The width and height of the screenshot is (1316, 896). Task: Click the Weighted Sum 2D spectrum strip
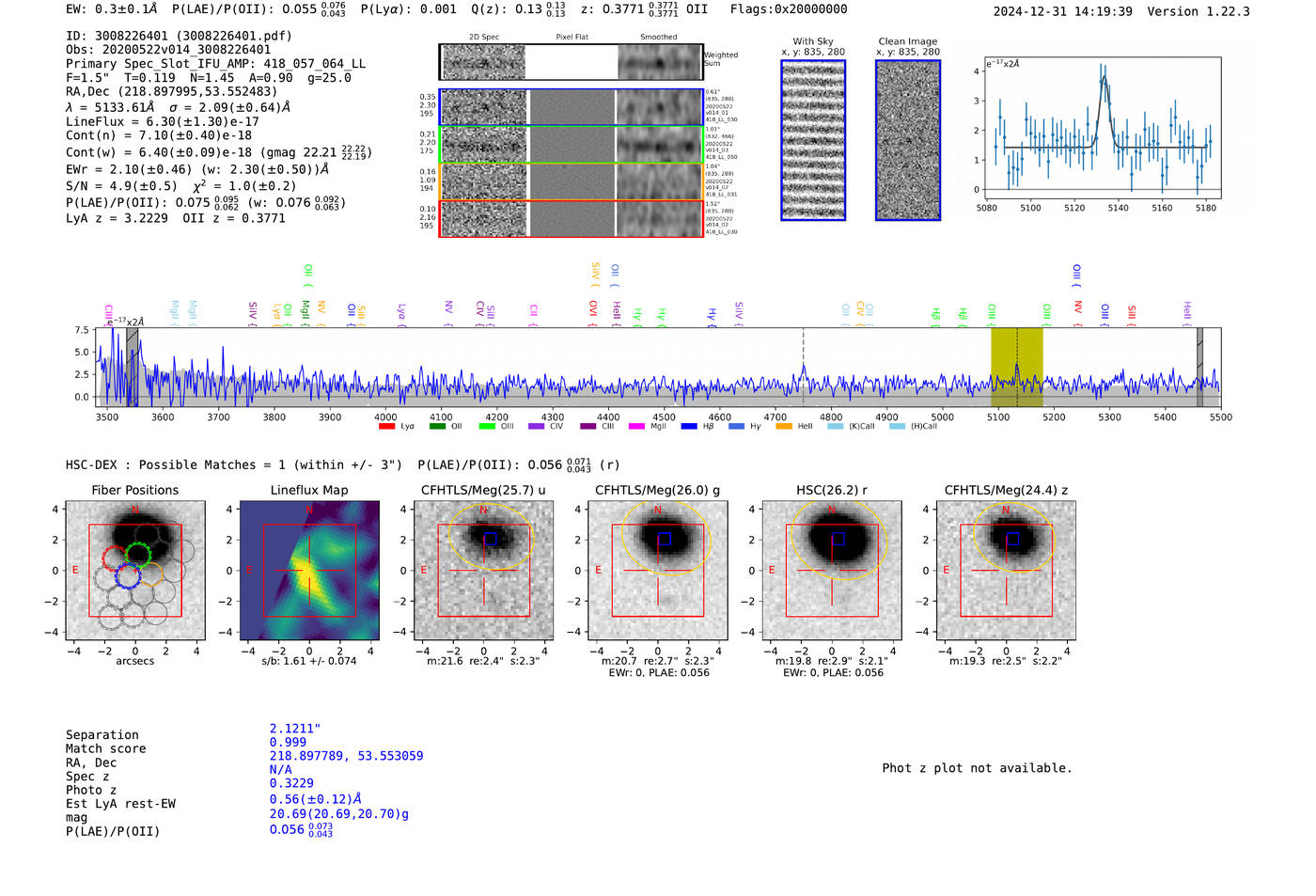[571, 62]
